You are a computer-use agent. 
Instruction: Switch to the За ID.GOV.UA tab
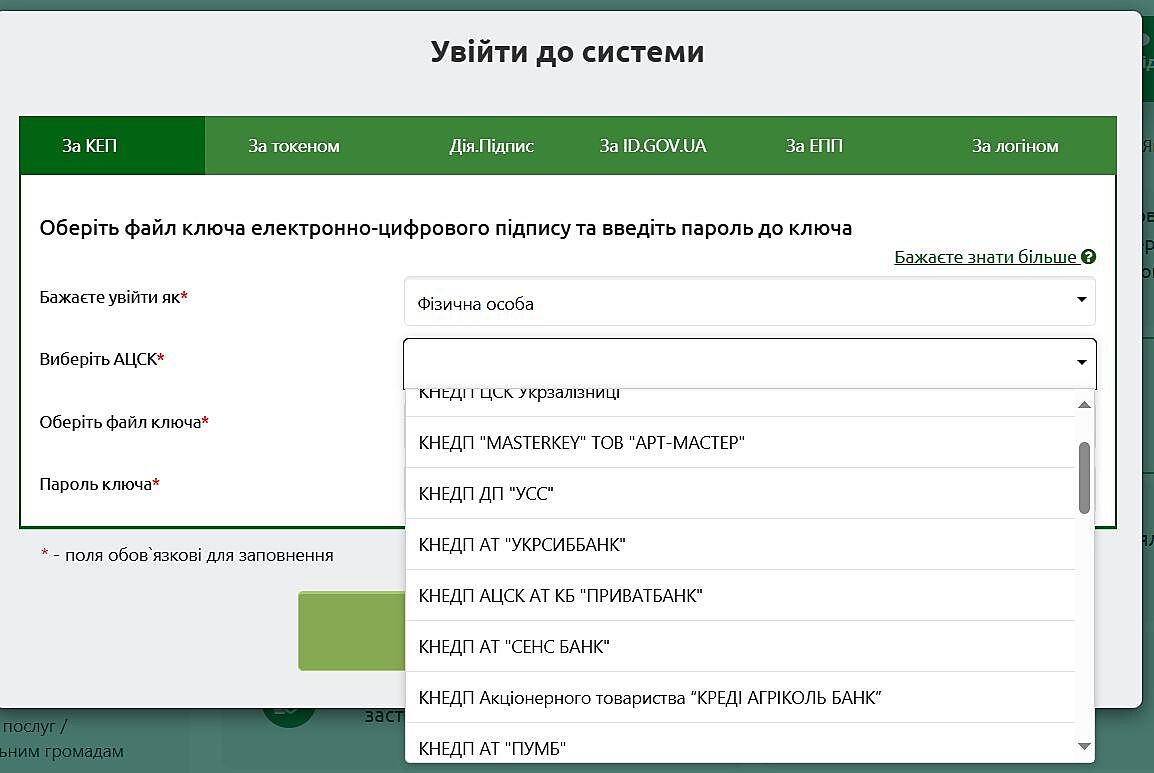coord(653,146)
